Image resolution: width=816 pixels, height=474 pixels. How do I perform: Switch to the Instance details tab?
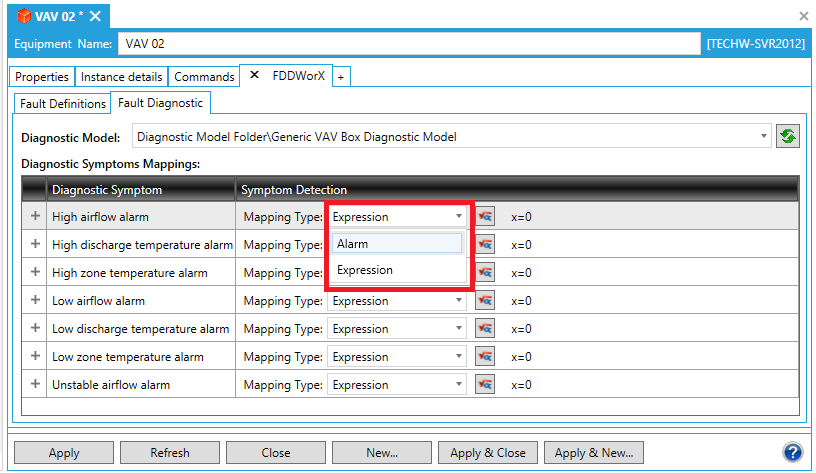121,77
